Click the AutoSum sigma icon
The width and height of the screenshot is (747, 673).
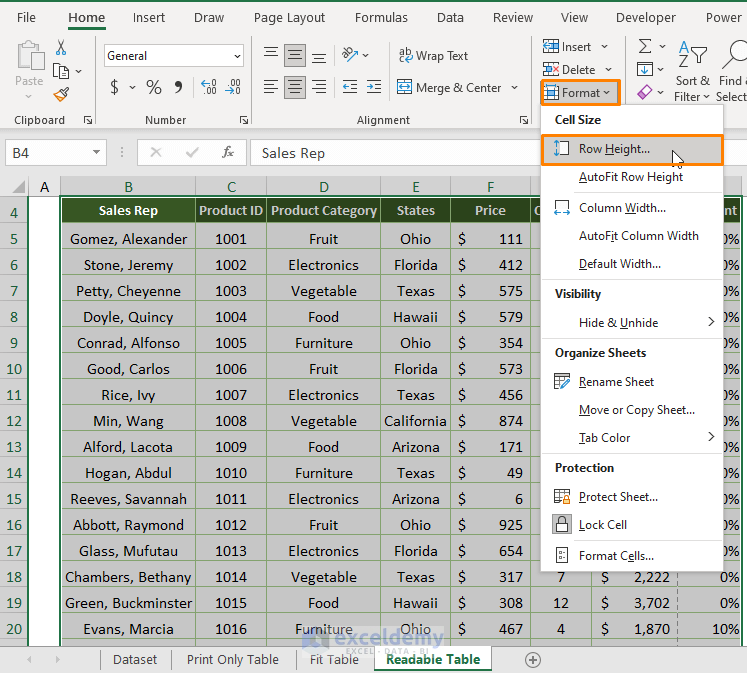tap(645, 47)
